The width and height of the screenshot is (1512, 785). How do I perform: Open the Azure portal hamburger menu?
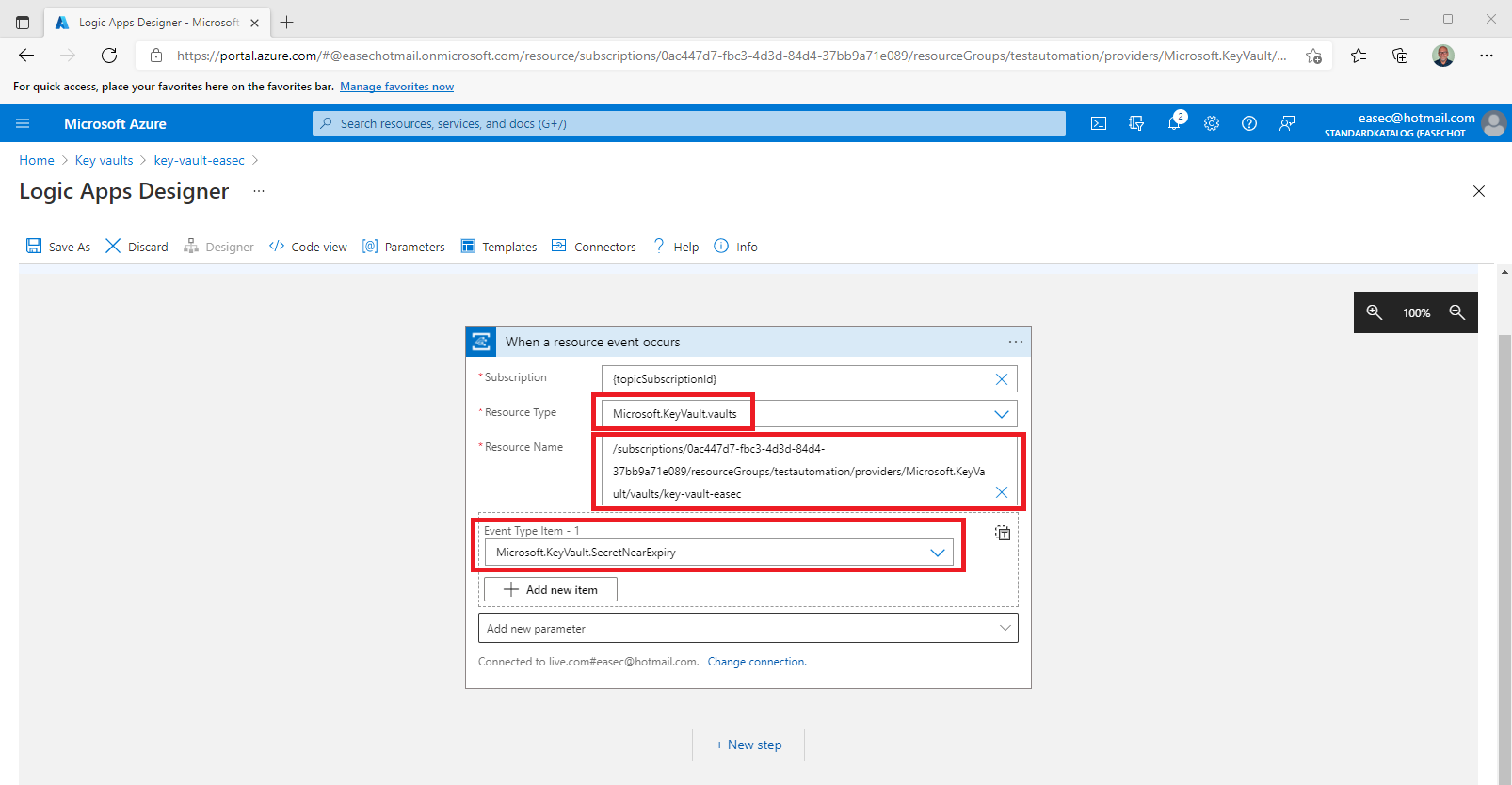click(23, 123)
